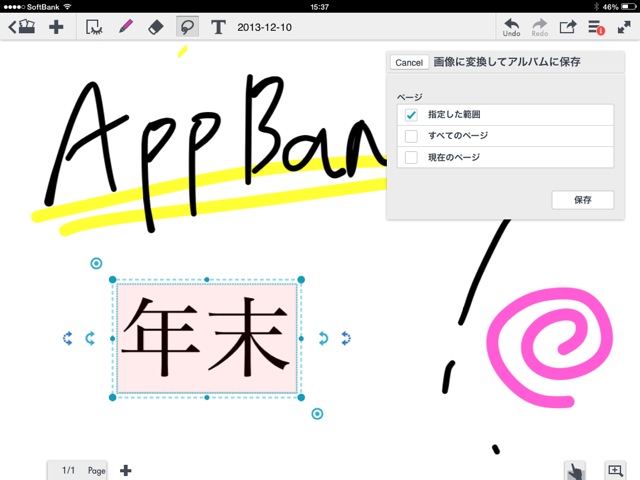Click the bottom-right selection corner handle
The width and height of the screenshot is (640, 480).
click(301, 397)
